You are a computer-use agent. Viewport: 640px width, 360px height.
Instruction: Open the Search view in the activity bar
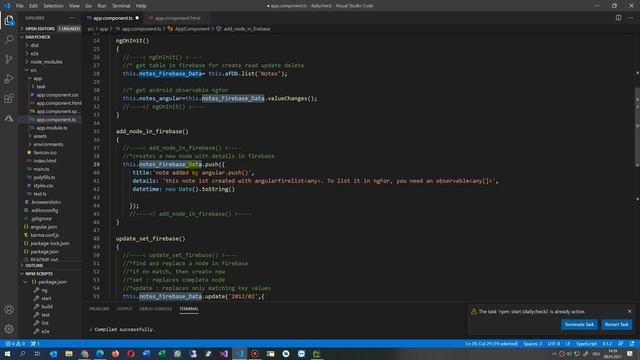(x=9, y=40)
